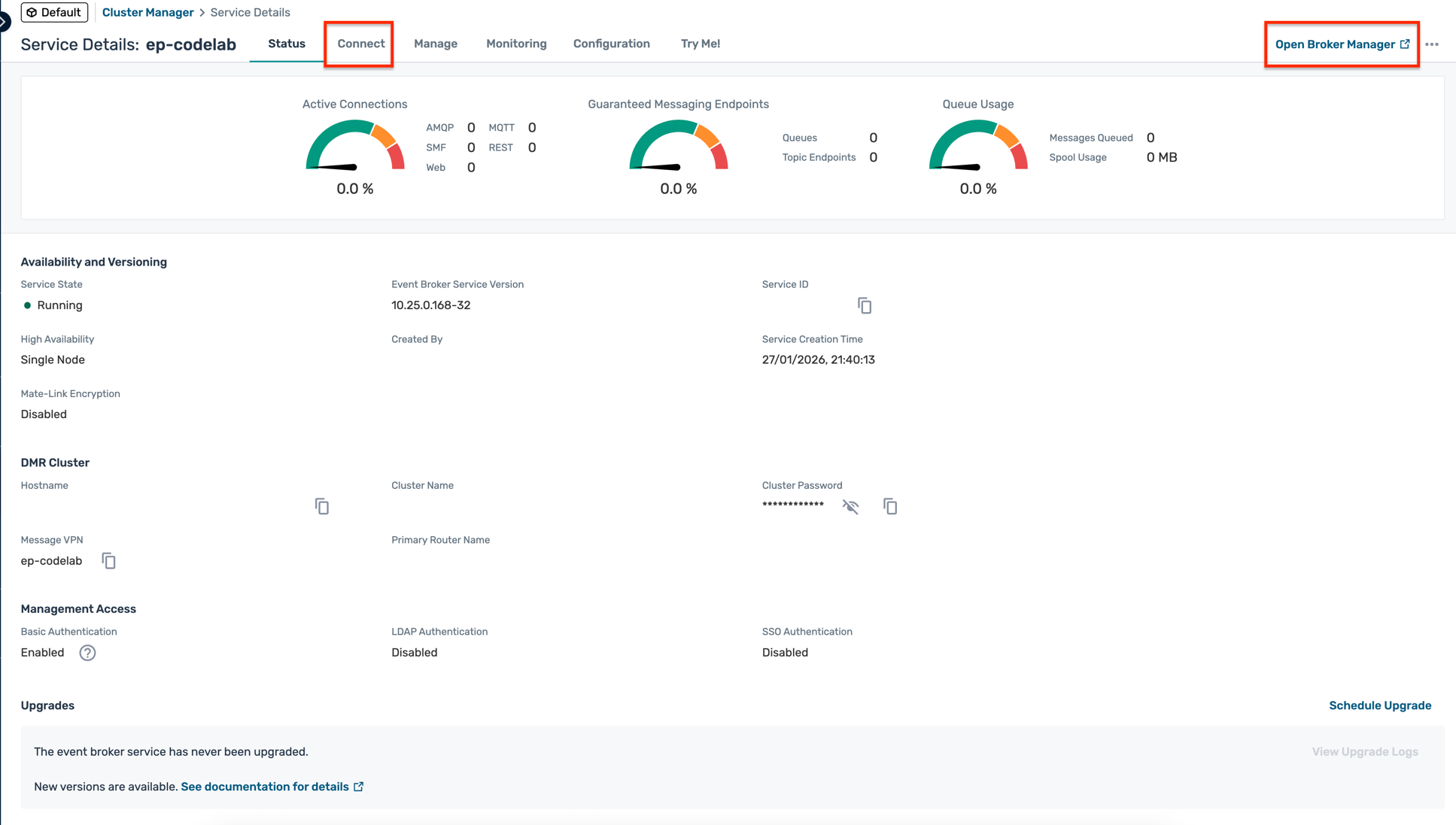Click Basic Authentication help question icon
The image size is (1456, 825).
click(x=87, y=653)
